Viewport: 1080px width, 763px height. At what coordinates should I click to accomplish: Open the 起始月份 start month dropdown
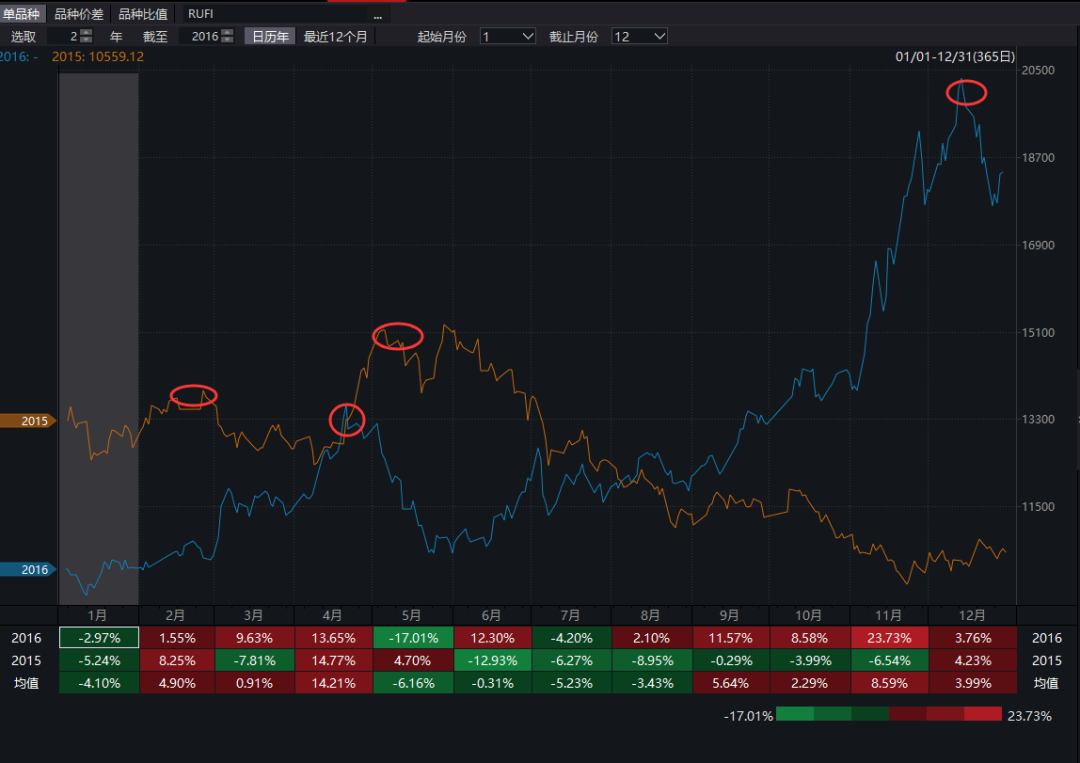coord(508,36)
